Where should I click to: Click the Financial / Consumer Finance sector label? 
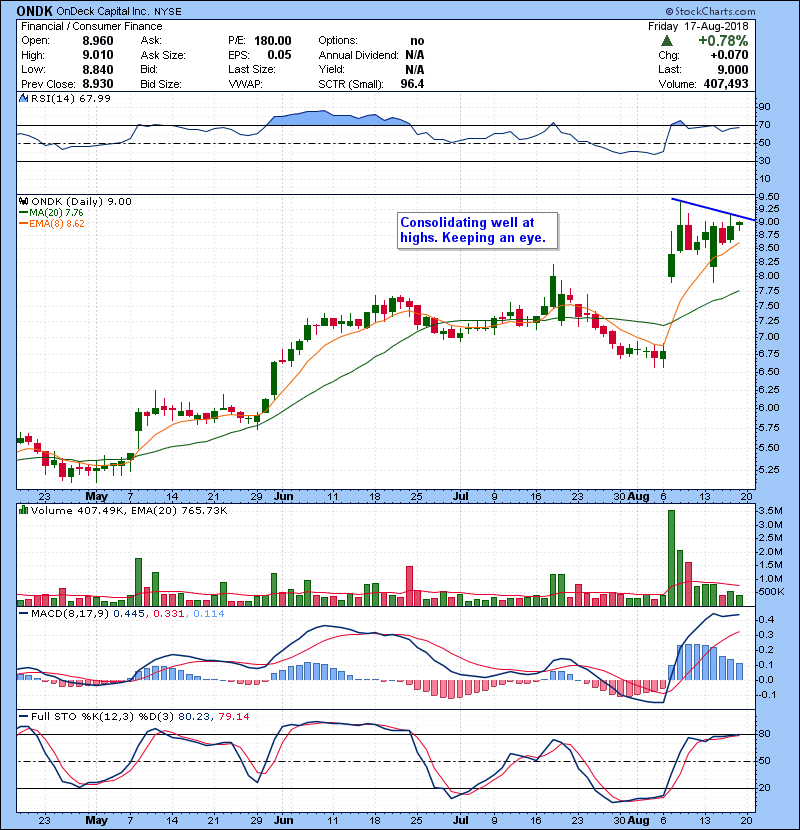point(92,26)
